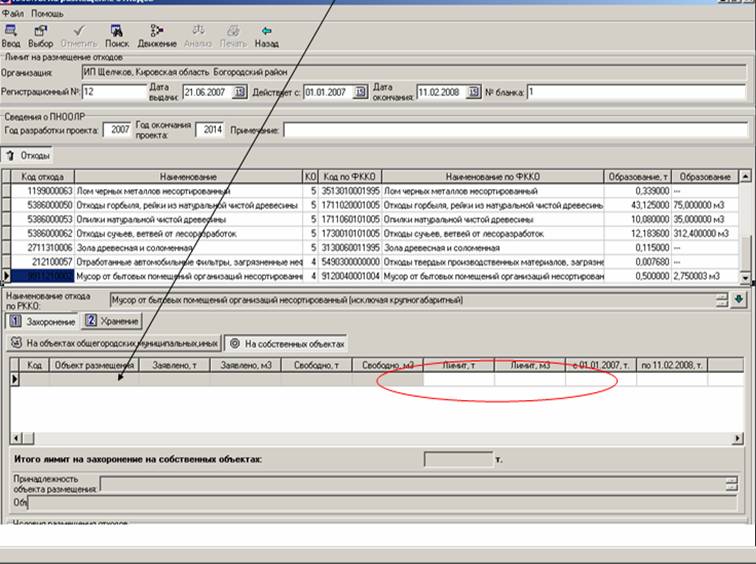Select the Отходы tab
The image size is (756, 564).
(28, 156)
